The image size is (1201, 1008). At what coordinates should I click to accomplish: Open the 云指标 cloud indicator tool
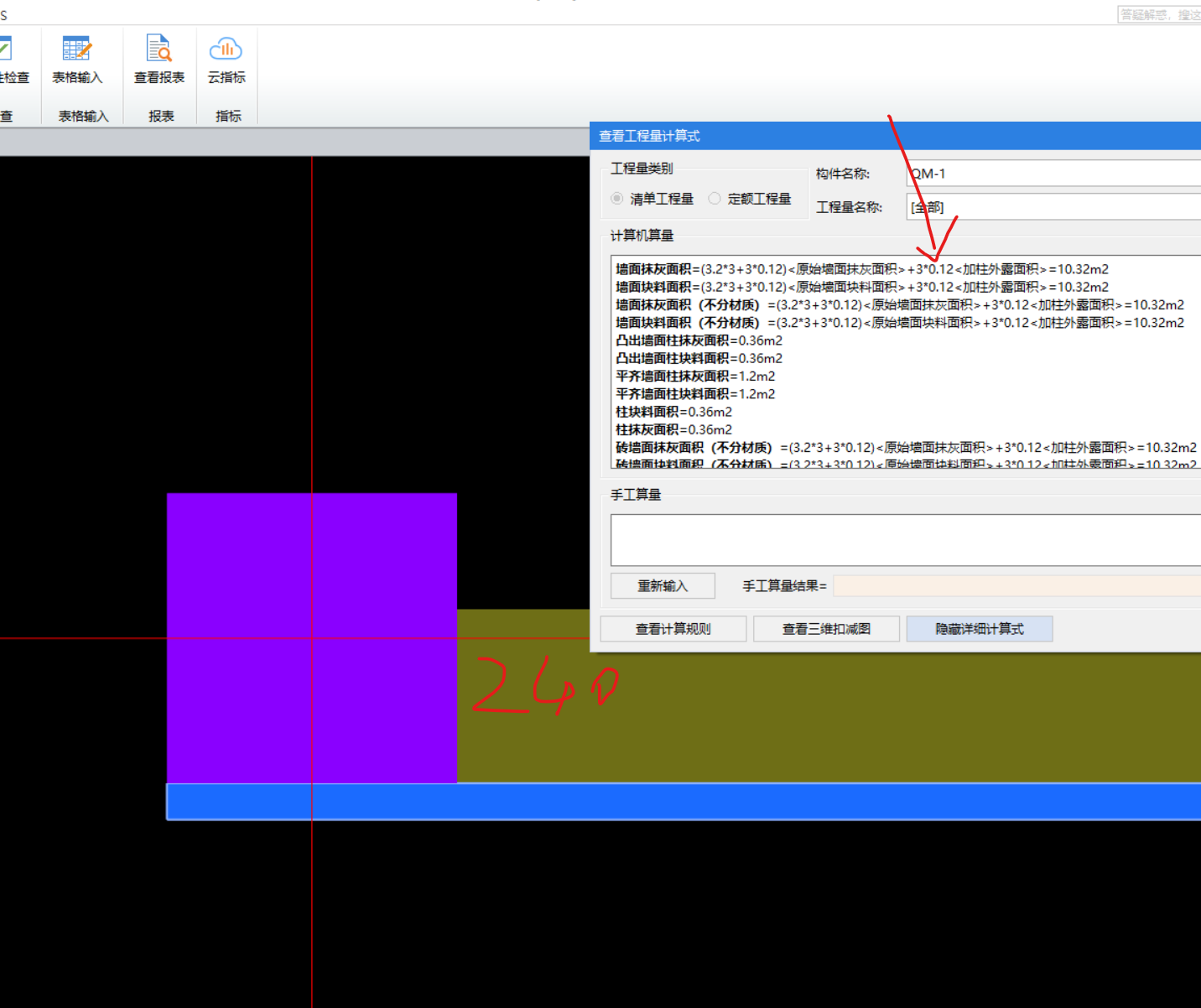pyautogui.click(x=226, y=60)
